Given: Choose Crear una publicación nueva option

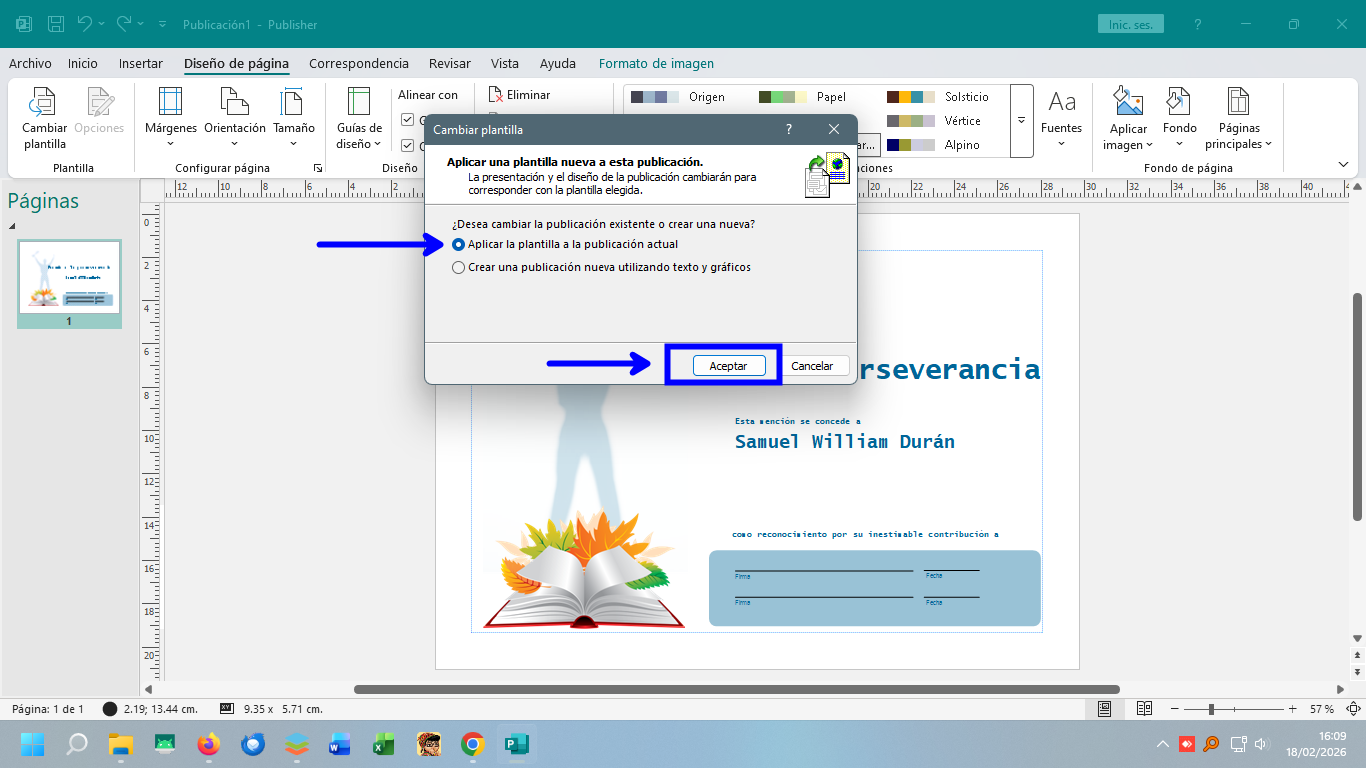Looking at the screenshot, I should (x=458, y=267).
